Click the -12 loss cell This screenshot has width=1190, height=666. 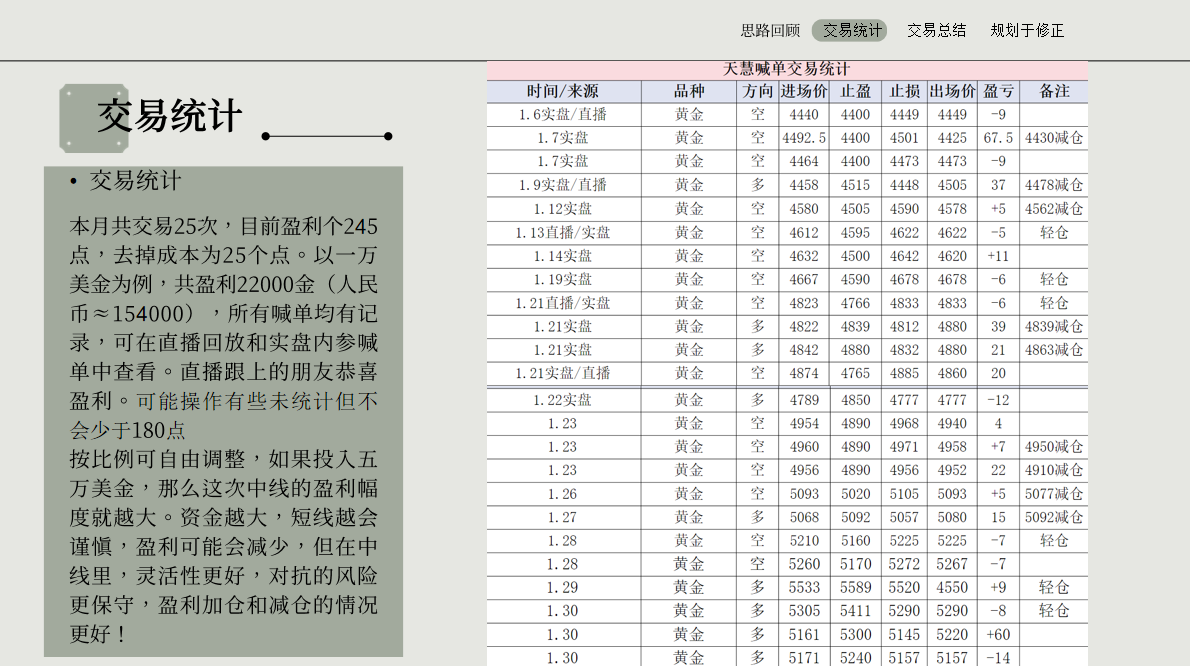[x=998, y=400]
